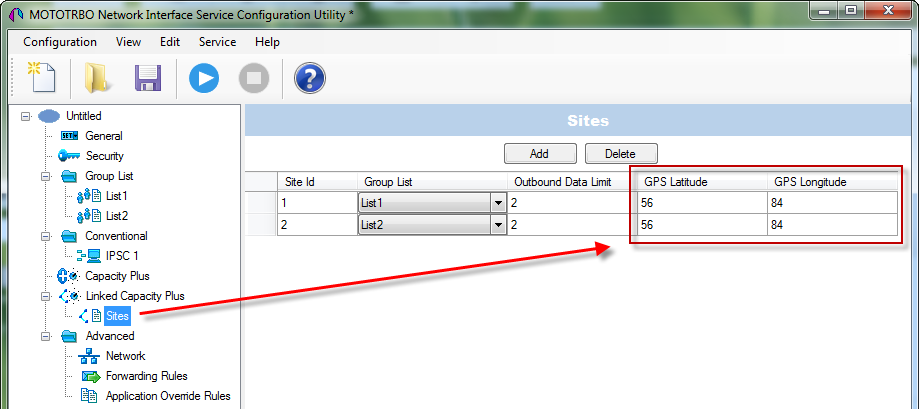Open the Service menu

(217, 42)
